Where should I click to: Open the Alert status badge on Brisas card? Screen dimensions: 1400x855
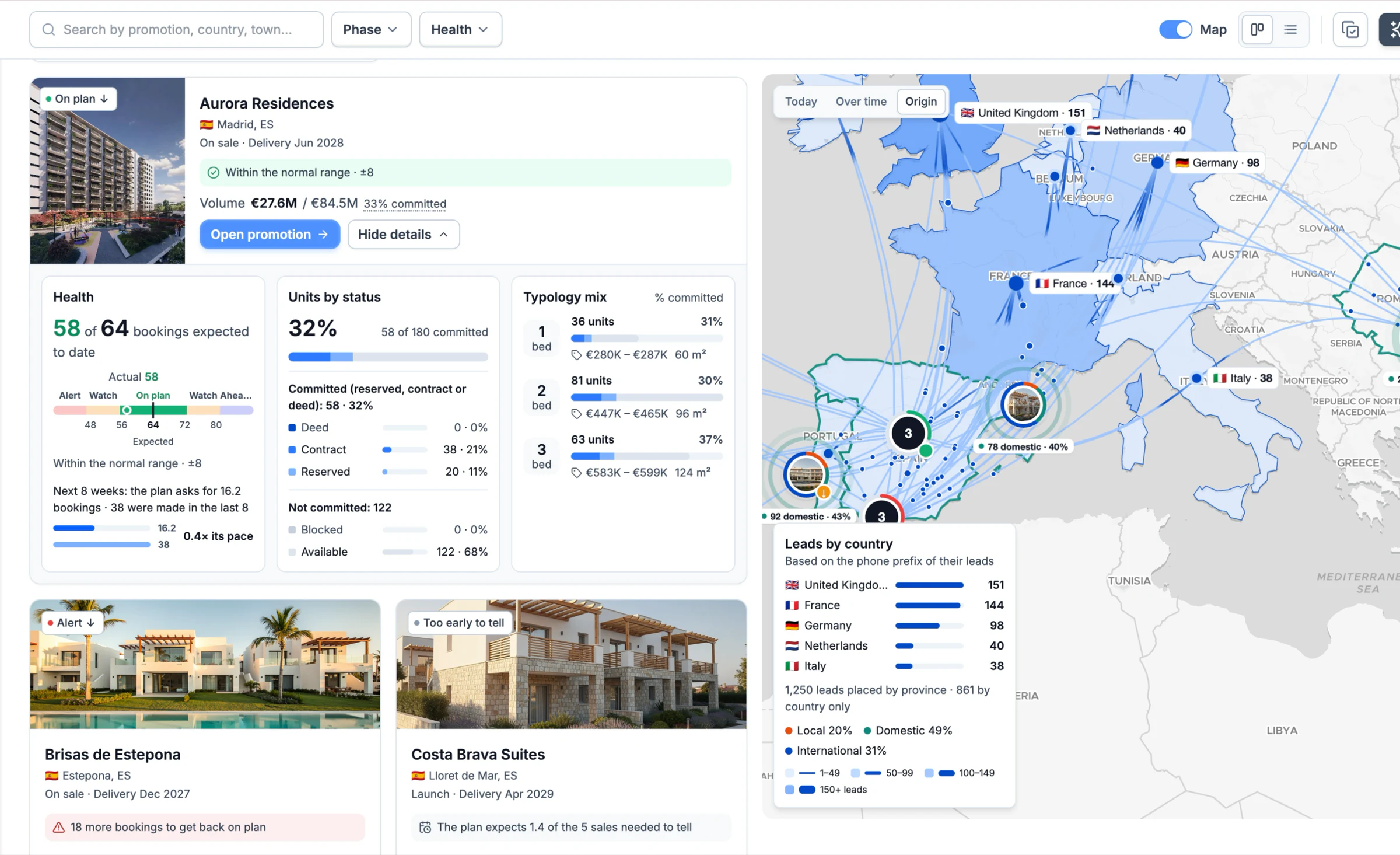72,623
